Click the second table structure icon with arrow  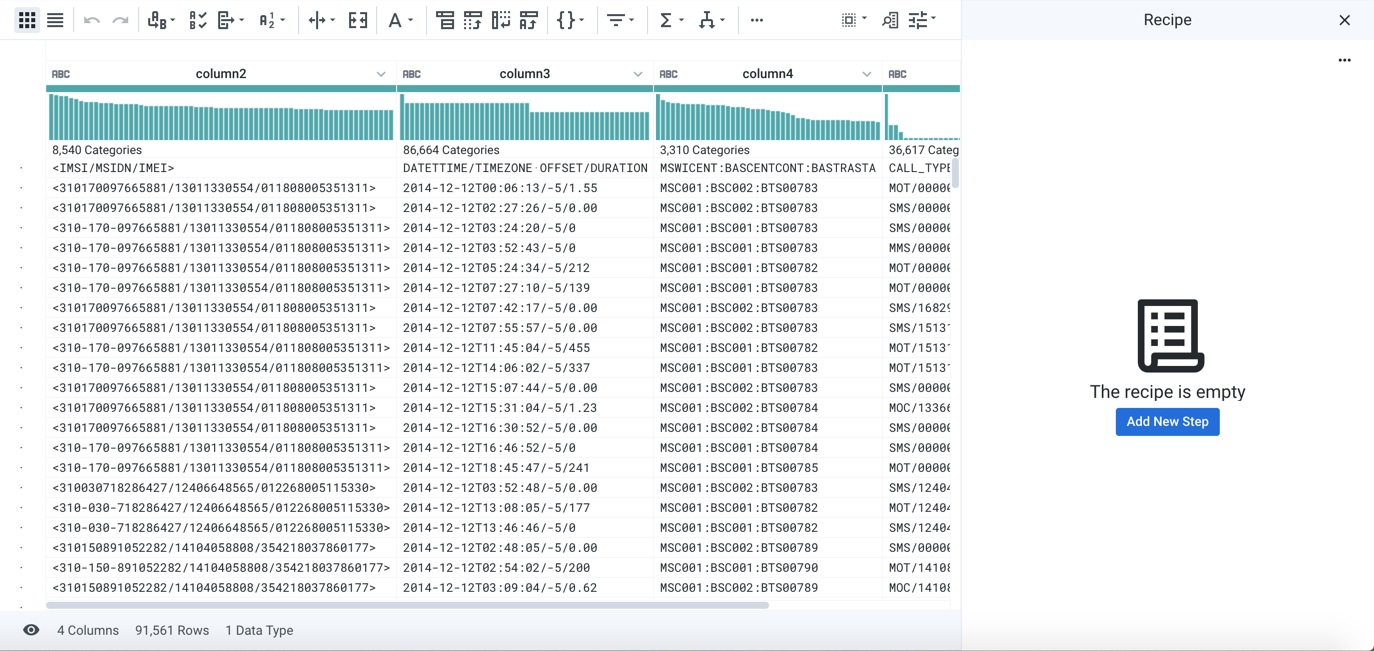point(473,20)
